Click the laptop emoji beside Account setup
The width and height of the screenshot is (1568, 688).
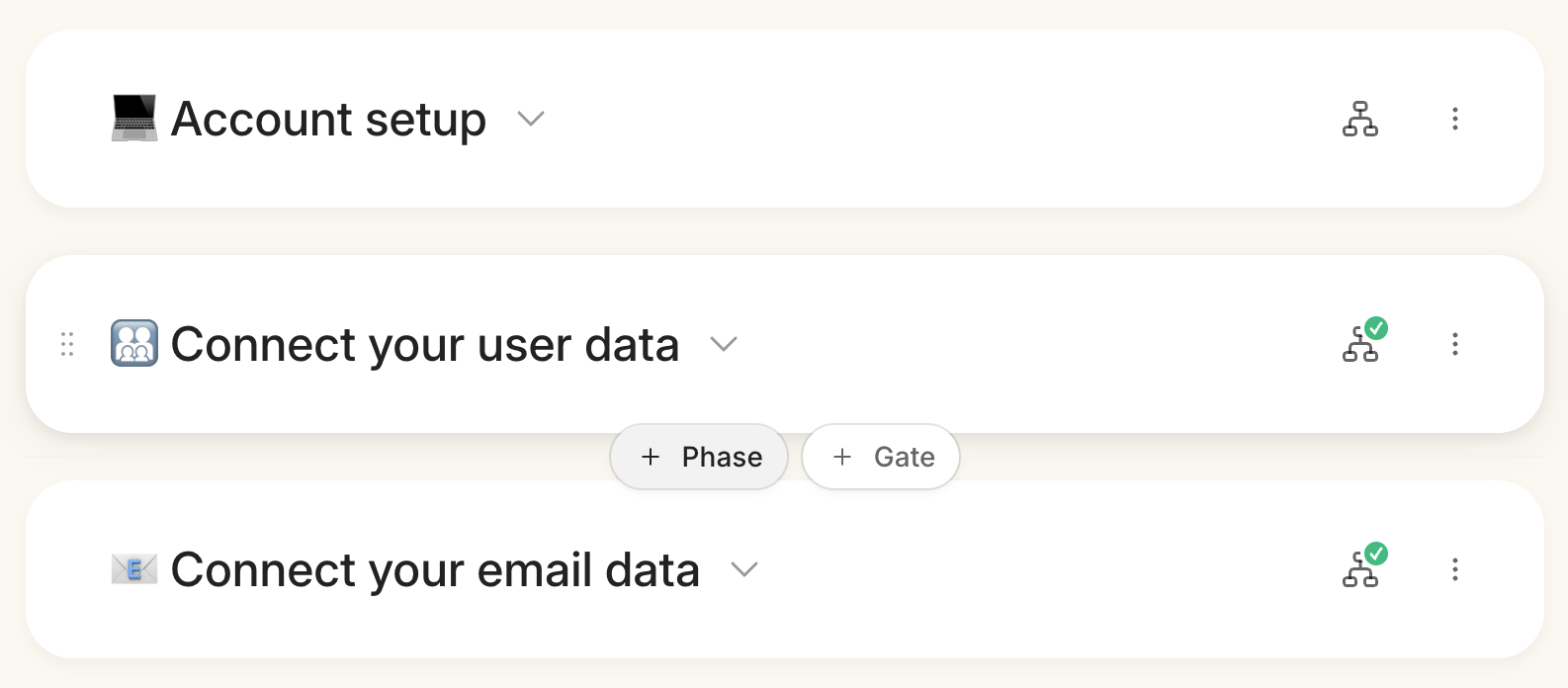click(x=133, y=119)
